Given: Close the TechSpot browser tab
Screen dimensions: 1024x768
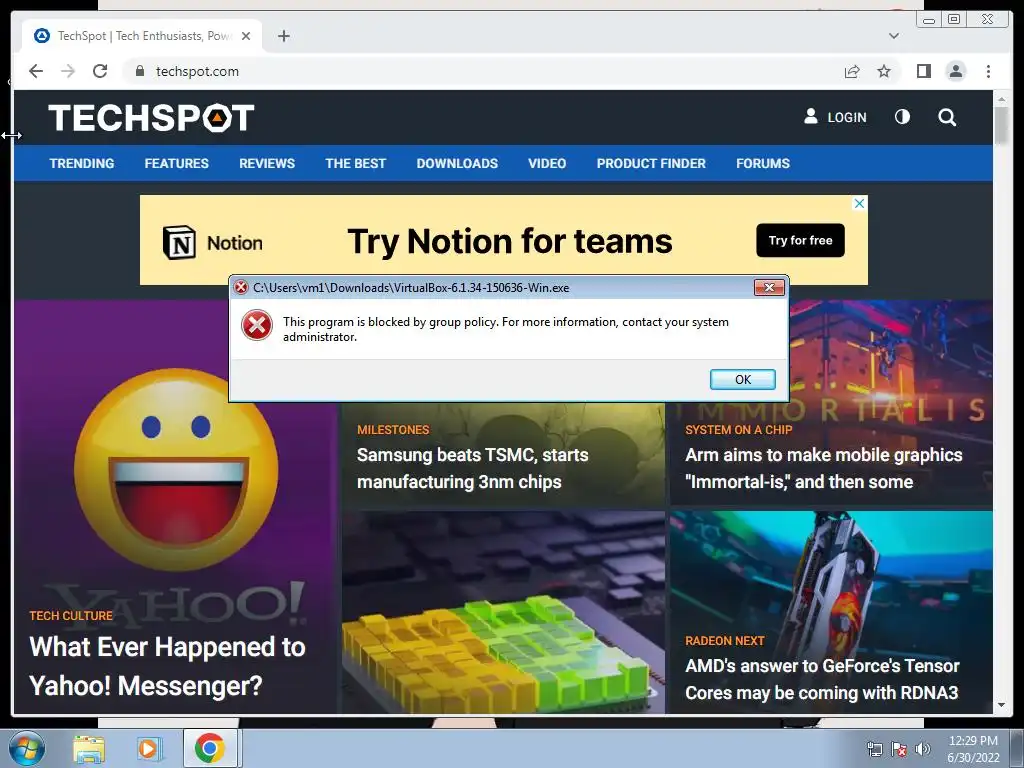Looking at the screenshot, I should (246, 36).
